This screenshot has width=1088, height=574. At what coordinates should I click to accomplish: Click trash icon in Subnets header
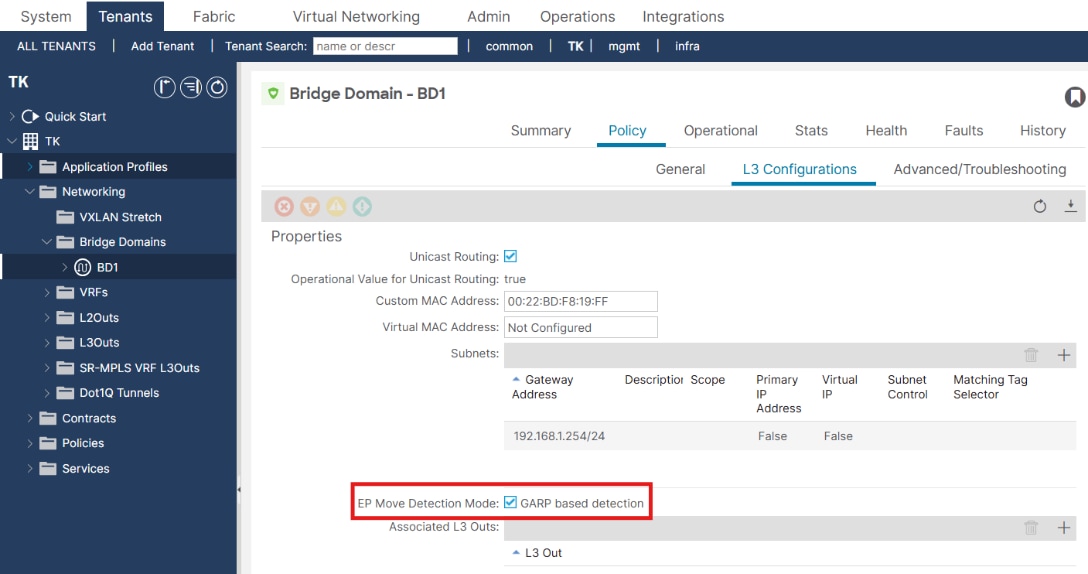click(x=1031, y=355)
